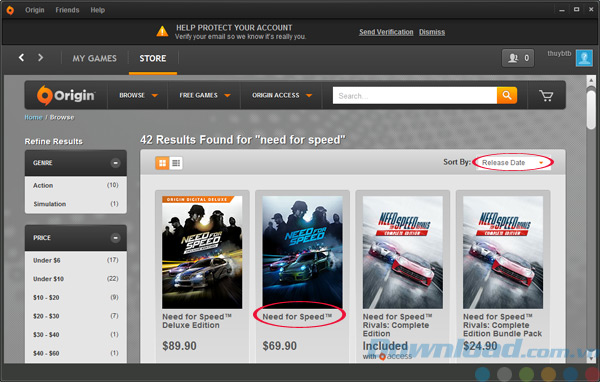Screen dimensions: 600x382
Task: Open the Origin menu
Action: 35,10
